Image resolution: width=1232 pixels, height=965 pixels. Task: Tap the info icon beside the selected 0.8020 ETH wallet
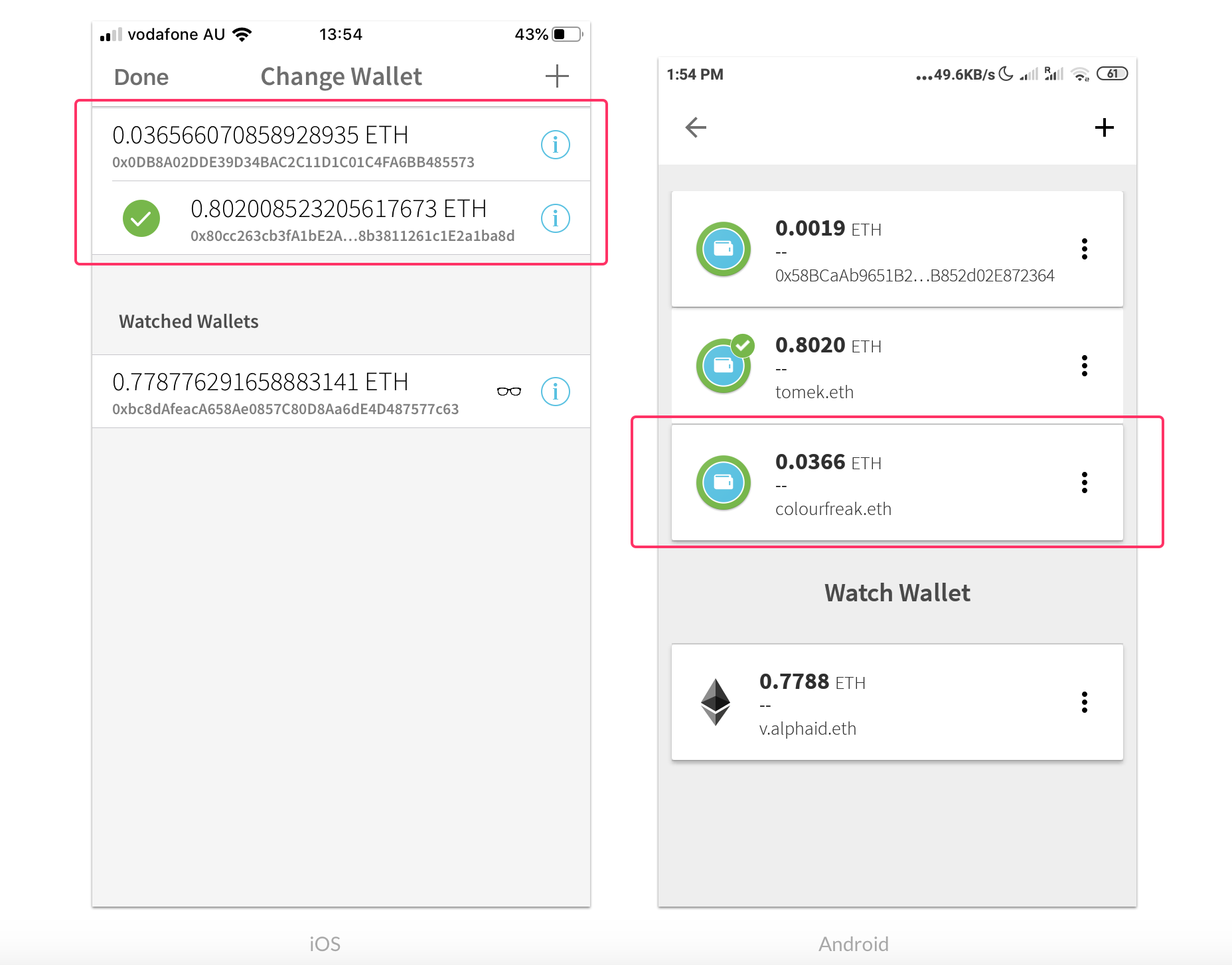[555, 218]
